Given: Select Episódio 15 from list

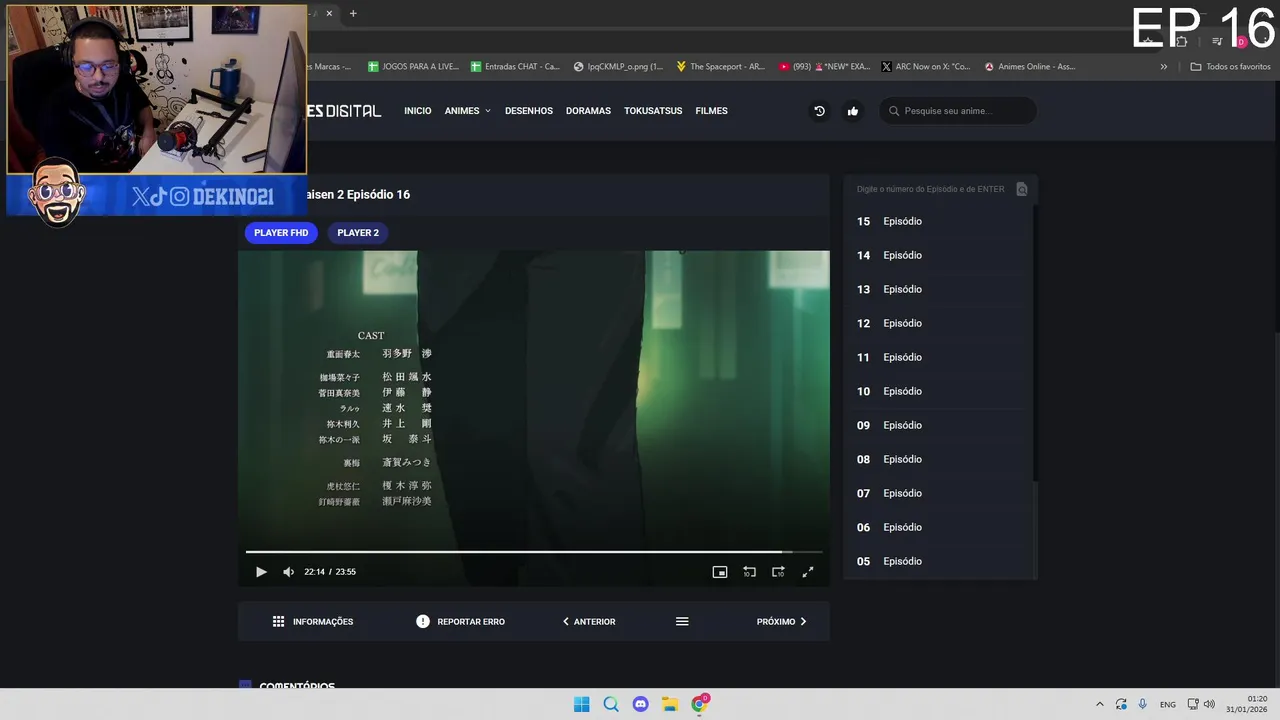Looking at the screenshot, I should point(938,221).
